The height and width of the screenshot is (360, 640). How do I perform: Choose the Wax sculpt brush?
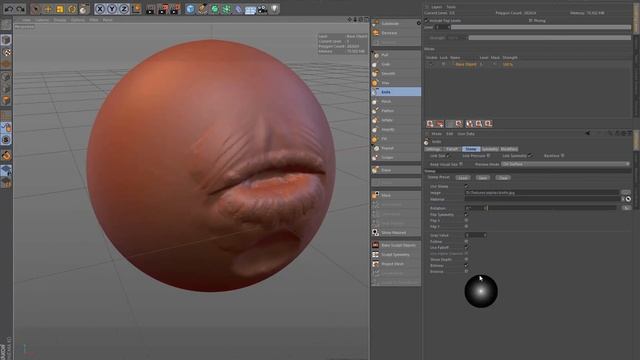coord(396,83)
